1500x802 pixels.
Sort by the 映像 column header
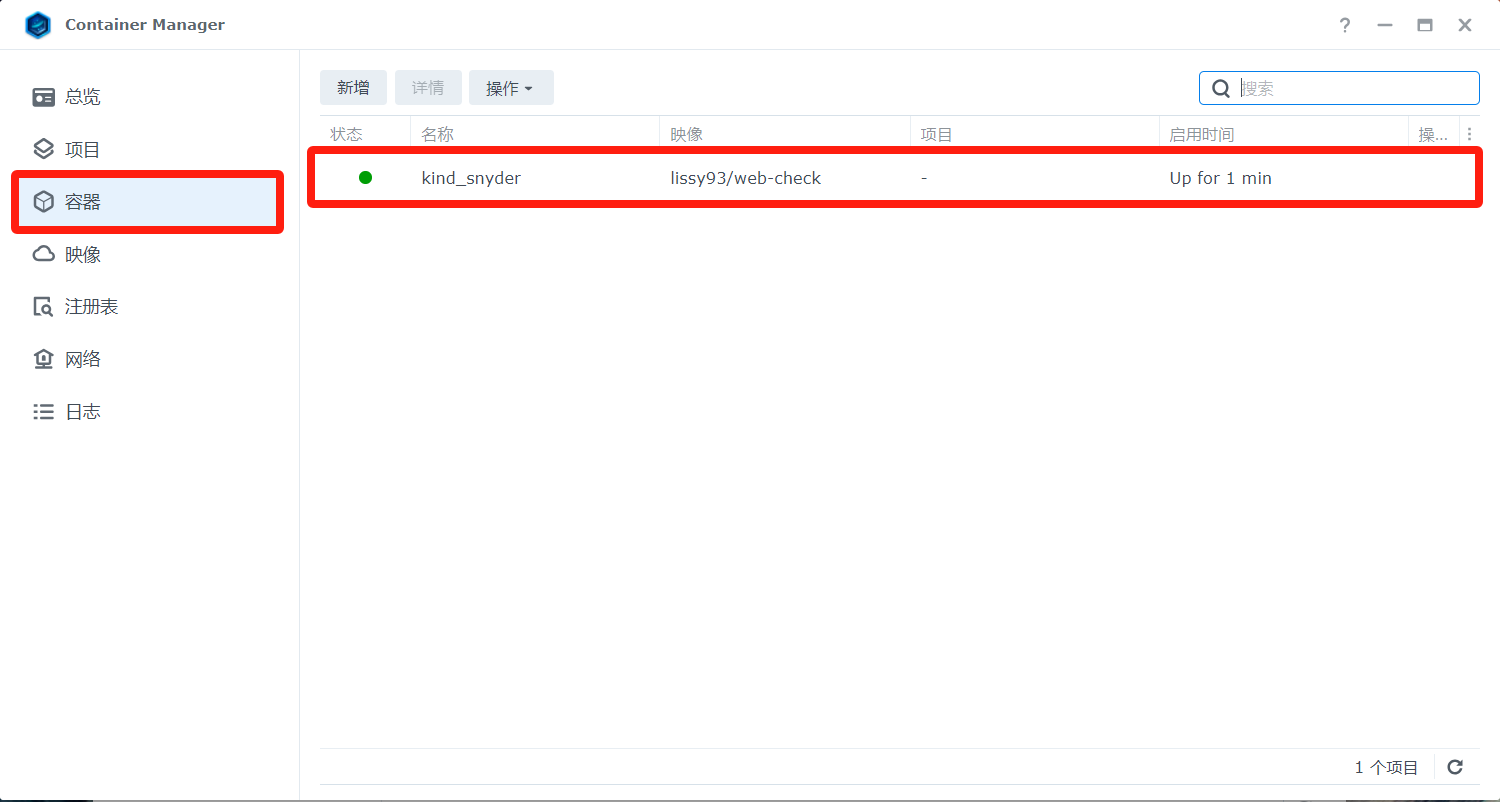687,134
